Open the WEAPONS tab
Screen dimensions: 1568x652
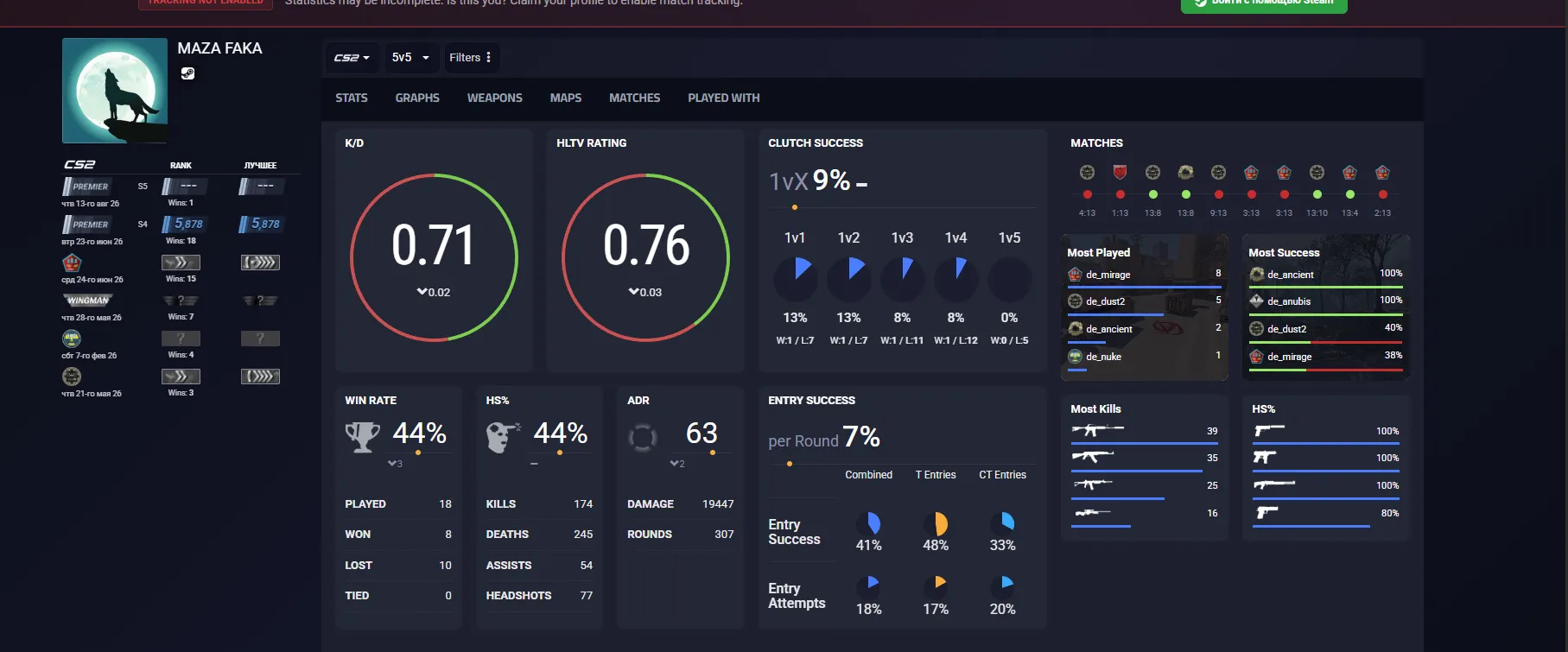click(x=495, y=98)
